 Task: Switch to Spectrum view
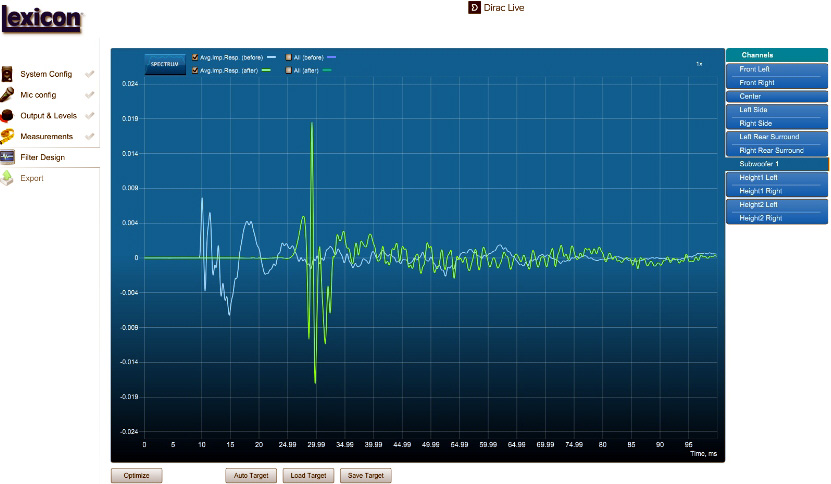[x=164, y=65]
